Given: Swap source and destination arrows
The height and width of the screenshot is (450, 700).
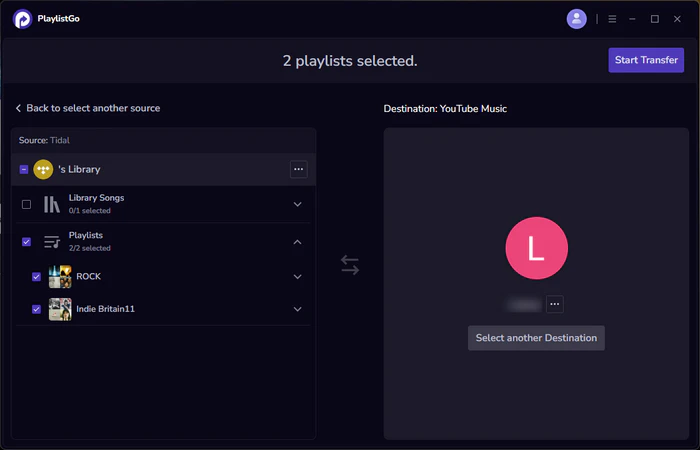Looking at the screenshot, I should pos(350,265).
